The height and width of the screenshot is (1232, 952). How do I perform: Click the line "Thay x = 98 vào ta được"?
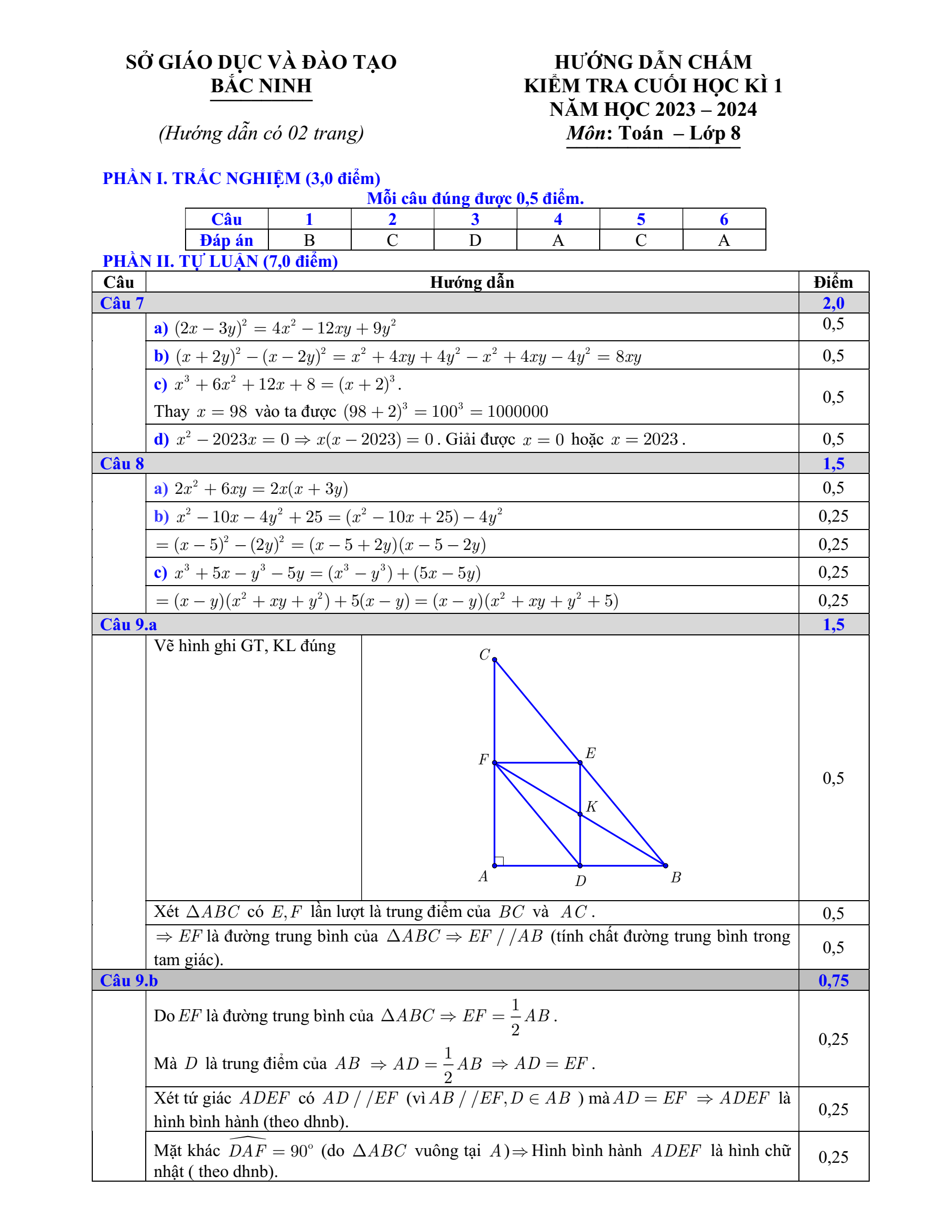(351, 410)
